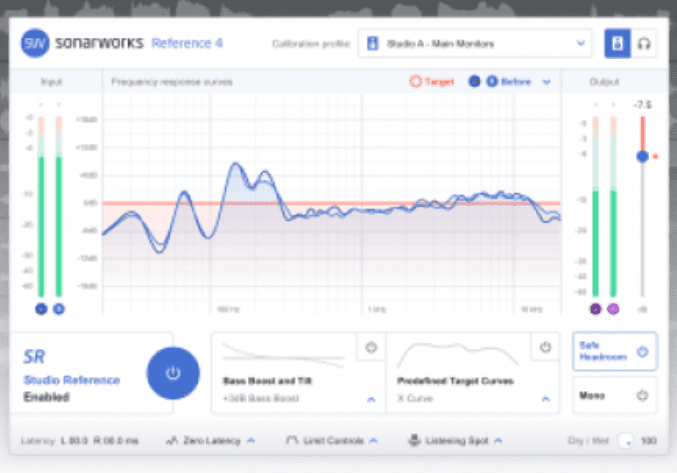Enable the Mono toggle
Viewport: 677px width, 473px height.
coord(641,395)
